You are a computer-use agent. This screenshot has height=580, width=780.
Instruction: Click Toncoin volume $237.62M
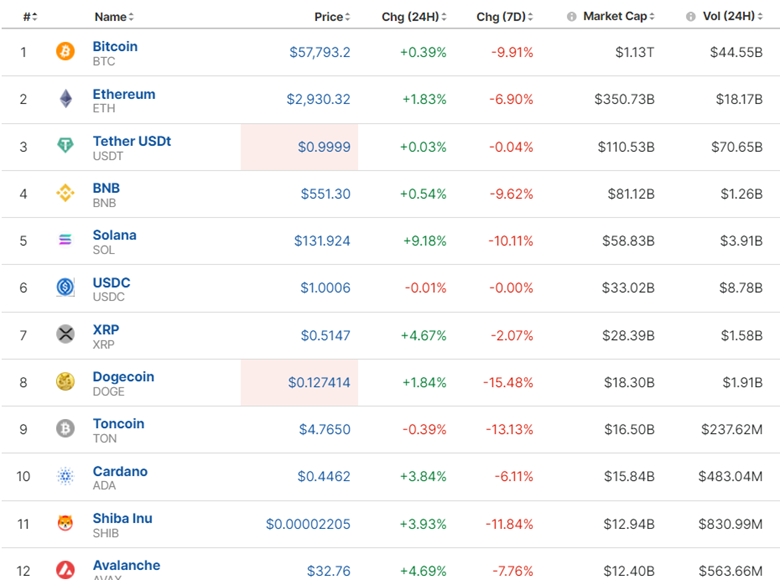(x=732, y=429)
